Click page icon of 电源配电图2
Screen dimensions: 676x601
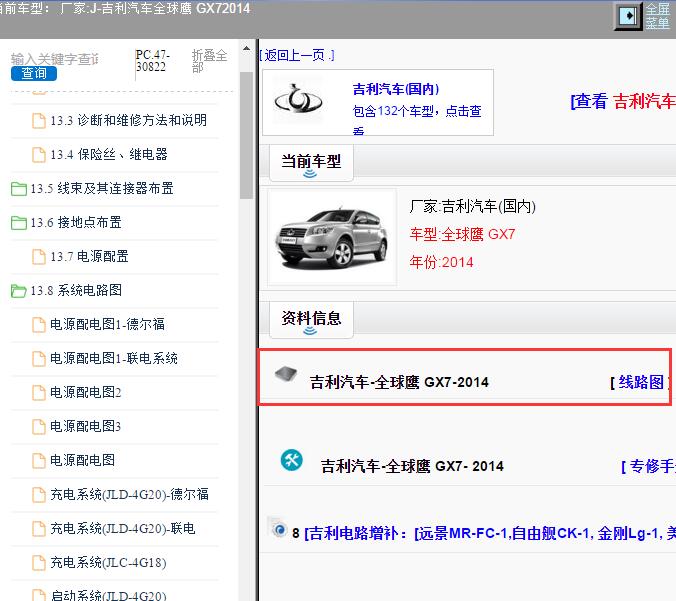[x=39, y=392]
